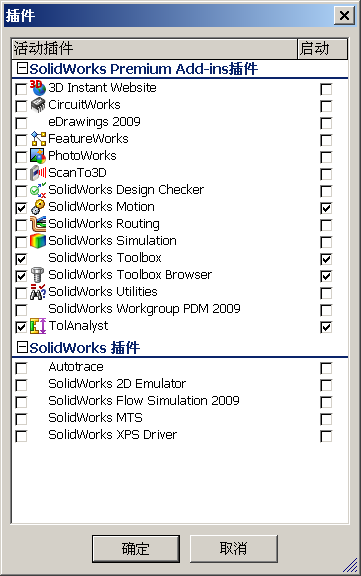Image resolution: width=361 pixels, height=576 pixels.
Task: Enable Autotrace active checkbox
Action: point(21,368)
